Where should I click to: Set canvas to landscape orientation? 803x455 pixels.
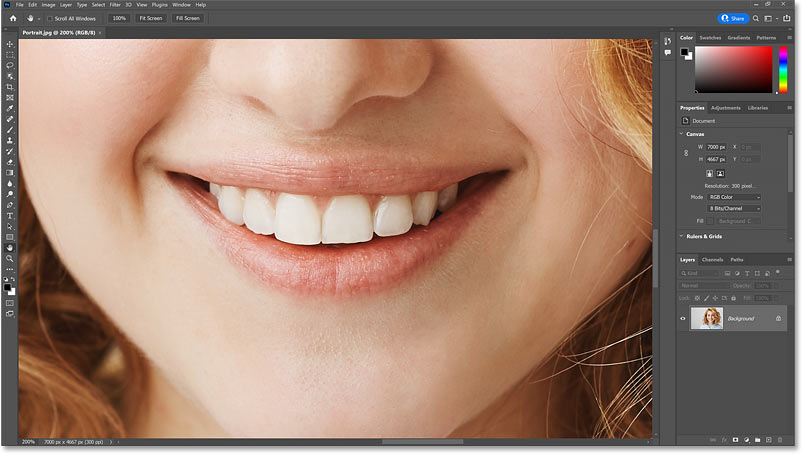[721, 174]
